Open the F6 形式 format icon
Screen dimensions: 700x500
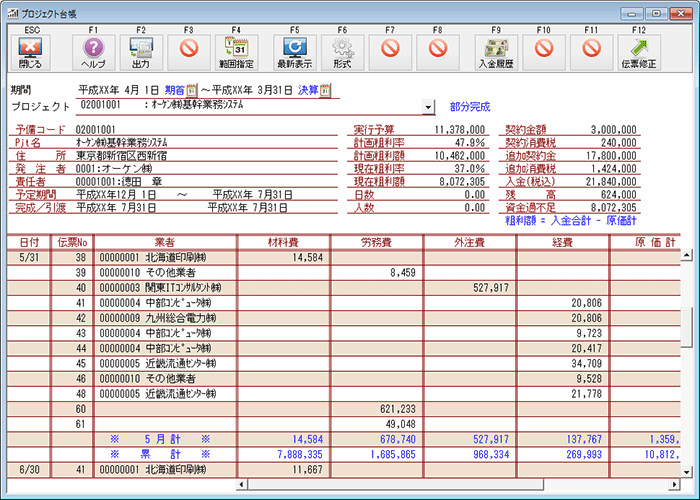[342, 52]
